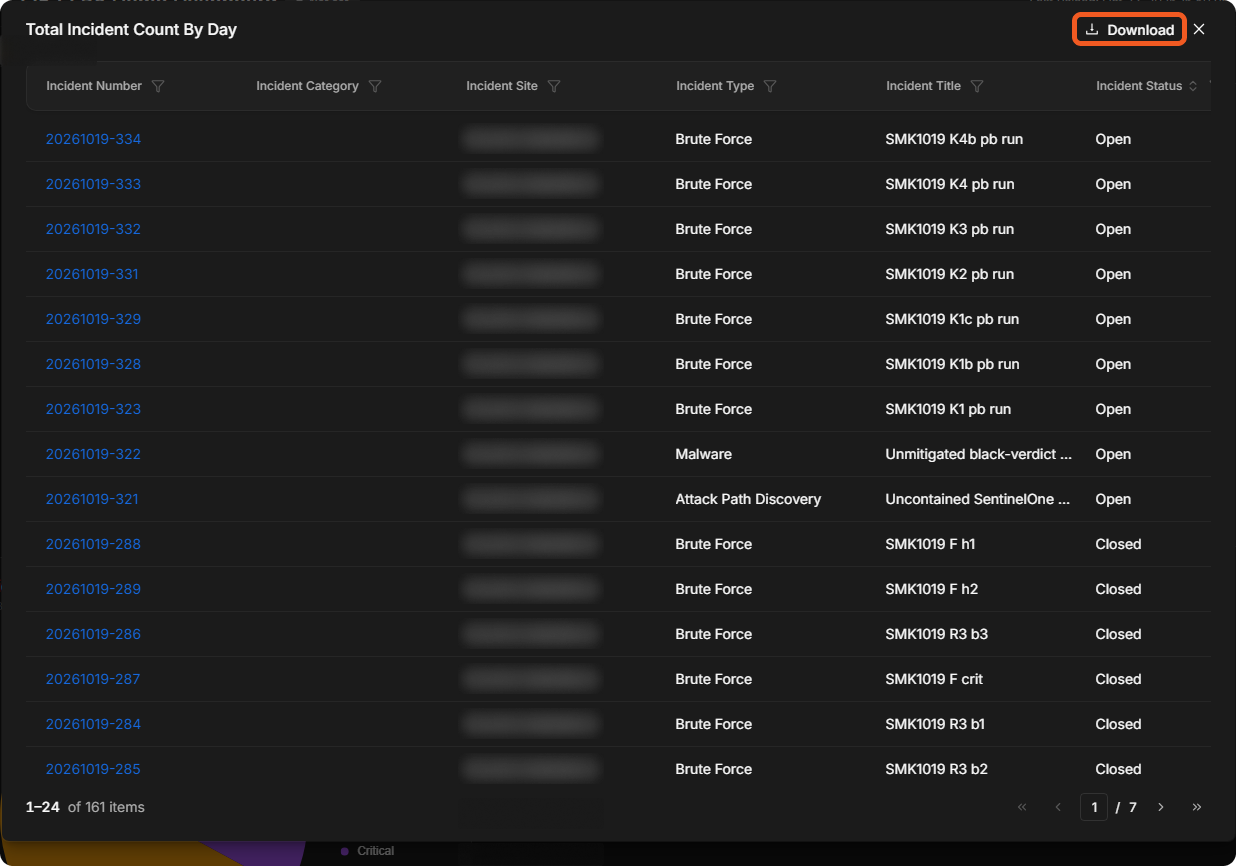Select title 'SMK1019 K3 pb run'
Image resolution: width=1236 pixels, height=866 pixels.
click(950, 229)
